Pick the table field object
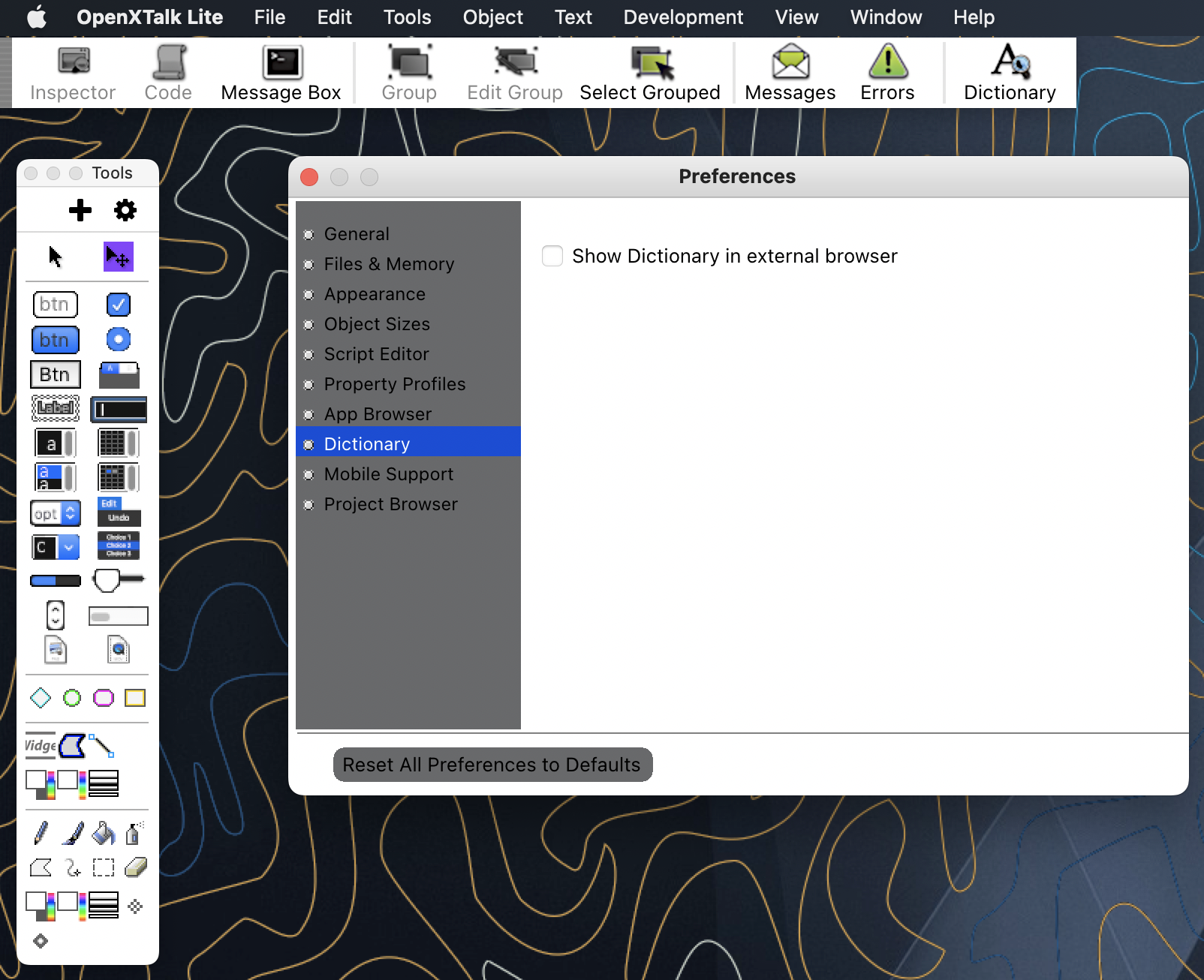1204x980 pixels. click(119, 443)
